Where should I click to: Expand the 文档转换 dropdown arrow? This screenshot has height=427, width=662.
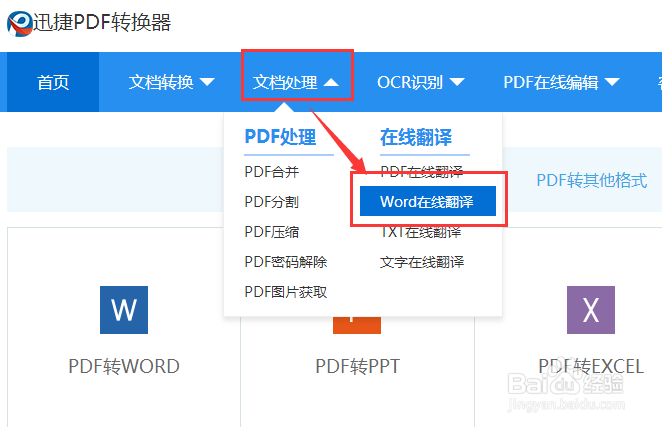207,82
